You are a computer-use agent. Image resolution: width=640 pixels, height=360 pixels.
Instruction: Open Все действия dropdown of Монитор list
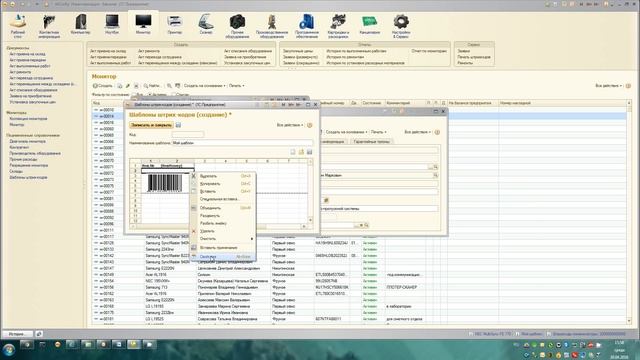click(608, 86)
